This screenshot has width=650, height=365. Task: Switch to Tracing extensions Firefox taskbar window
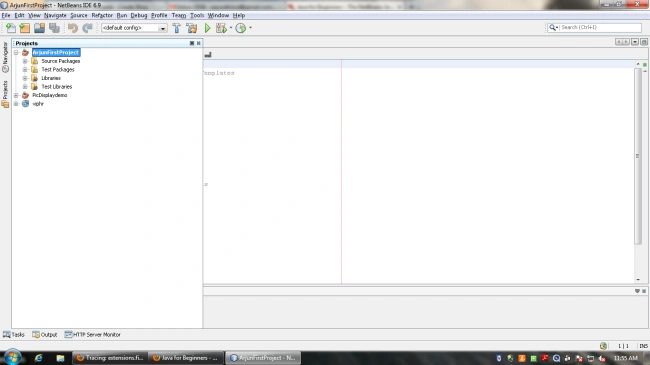(x=110, y=358)
